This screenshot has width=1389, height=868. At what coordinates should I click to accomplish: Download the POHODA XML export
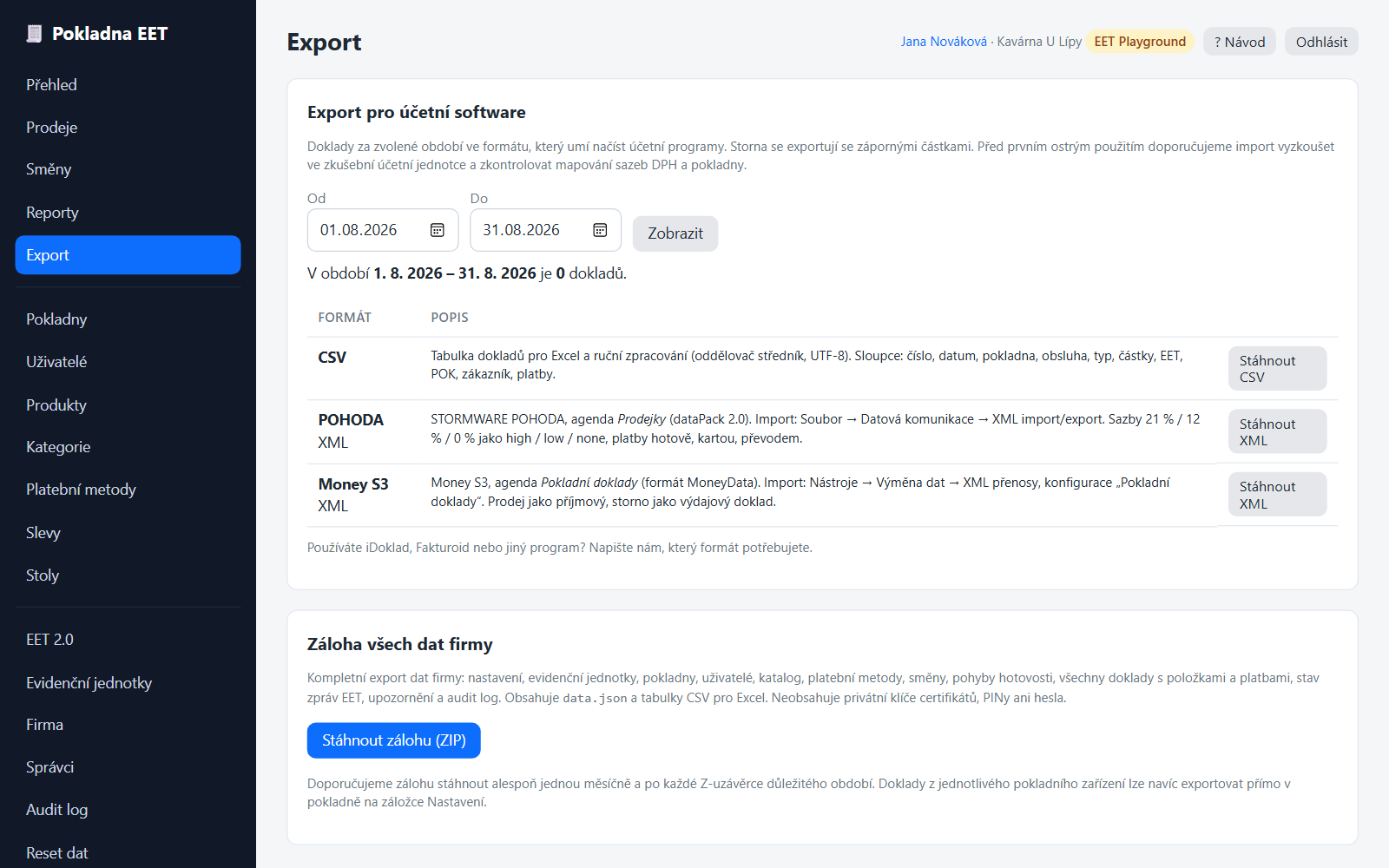point(1277,432)
